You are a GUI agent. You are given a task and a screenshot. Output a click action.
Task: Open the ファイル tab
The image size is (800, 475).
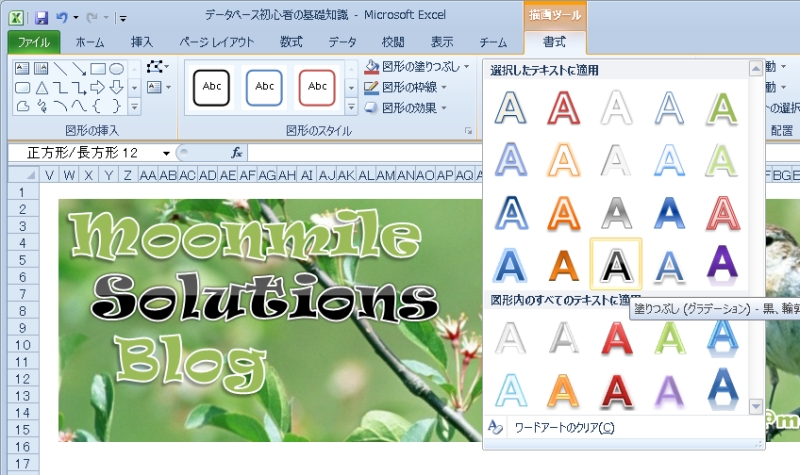[33, 42]
